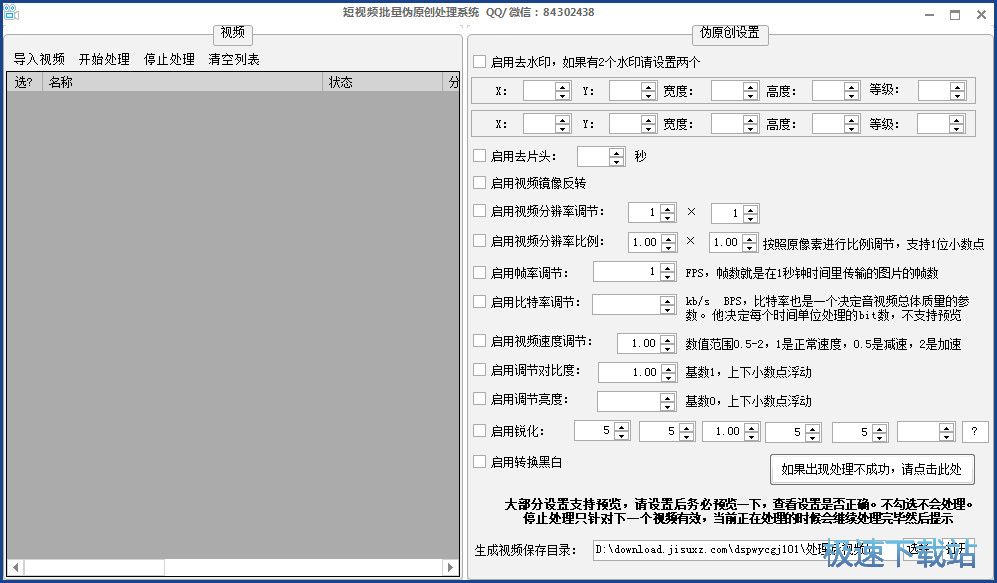Screen dimensions: 997x583
Task: Click 开始处理 to start processing
Action: [104, 59]
